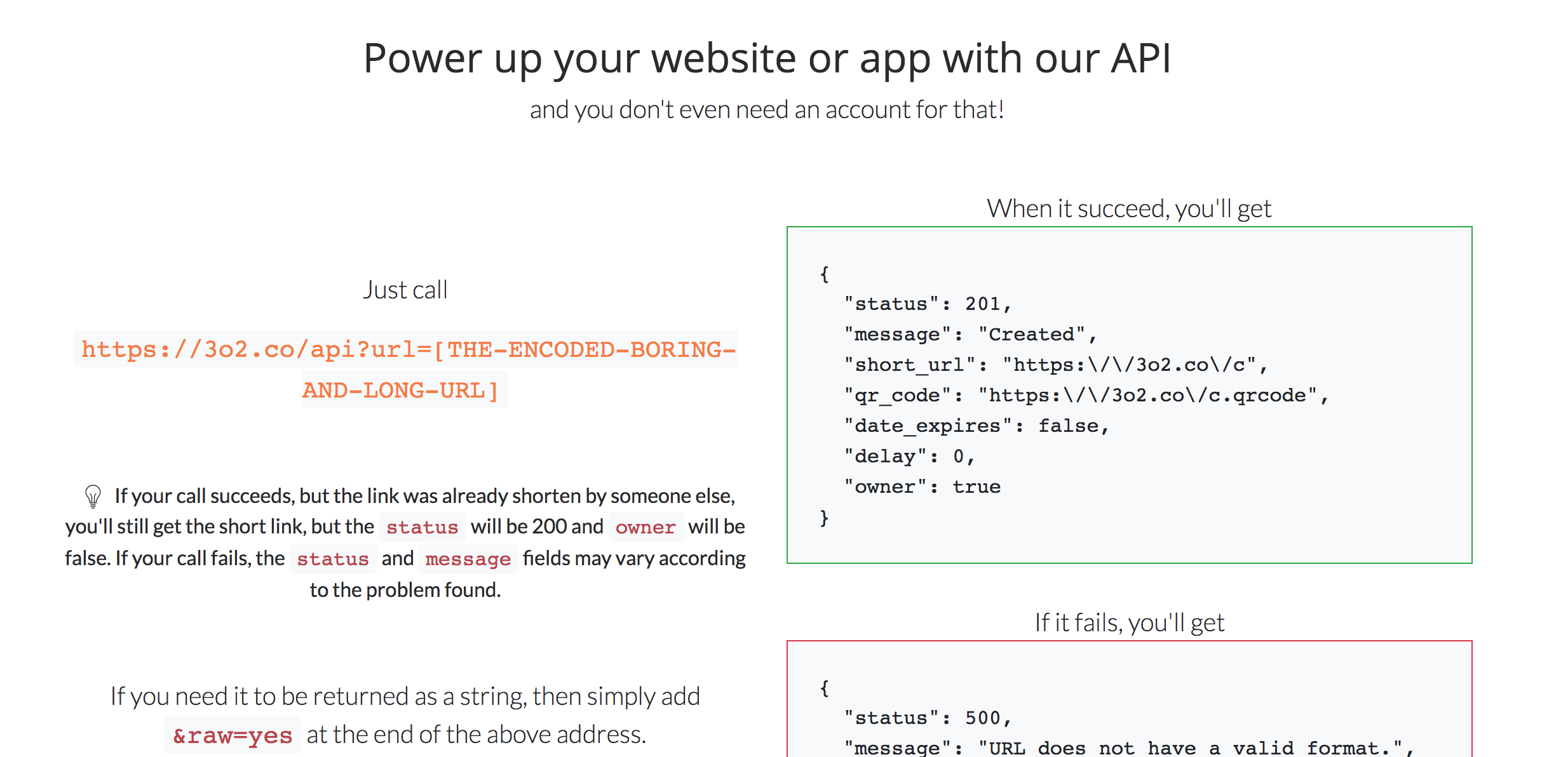Click the '"date_expires": false' line
This screenshot has height=757, width=1568.
977,425
